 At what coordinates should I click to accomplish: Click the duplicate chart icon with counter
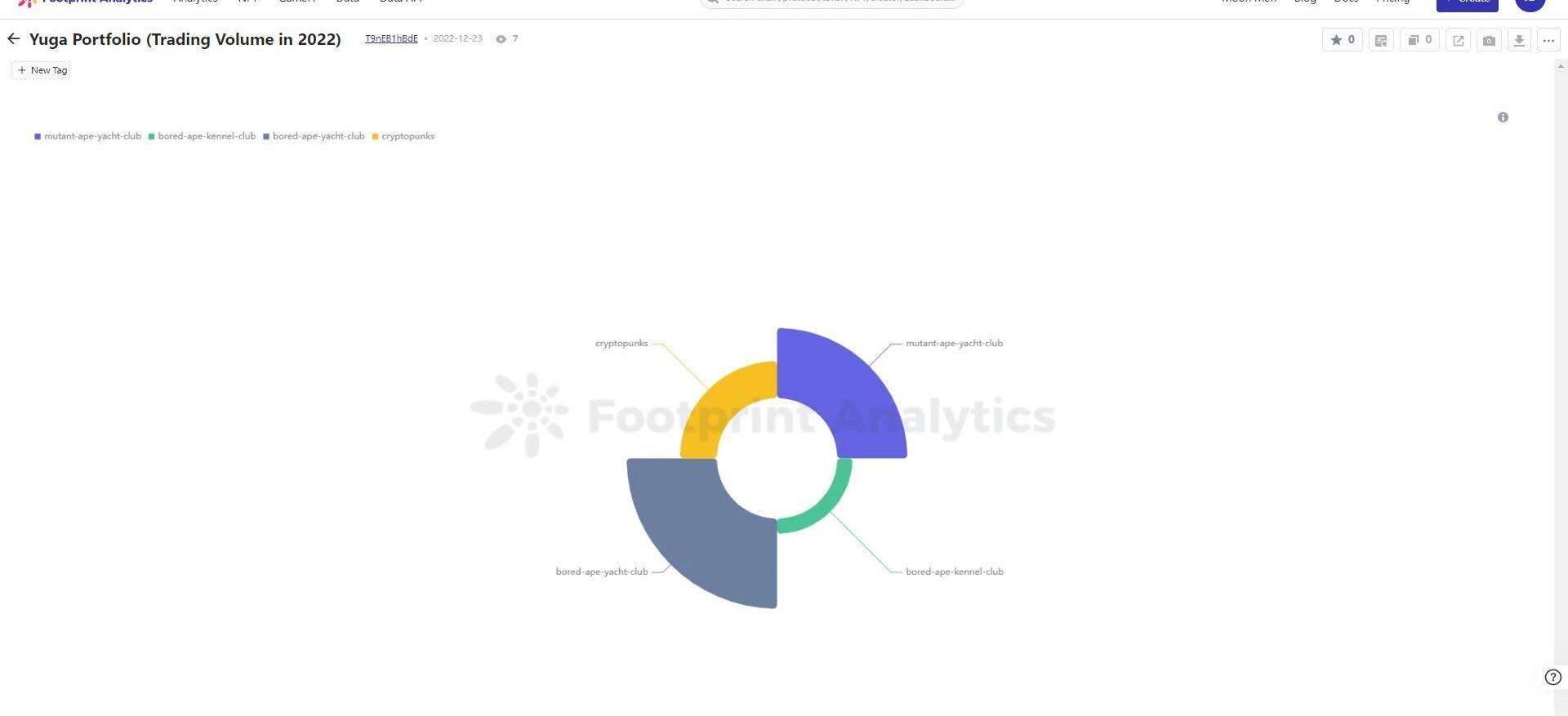(1419, 40)
